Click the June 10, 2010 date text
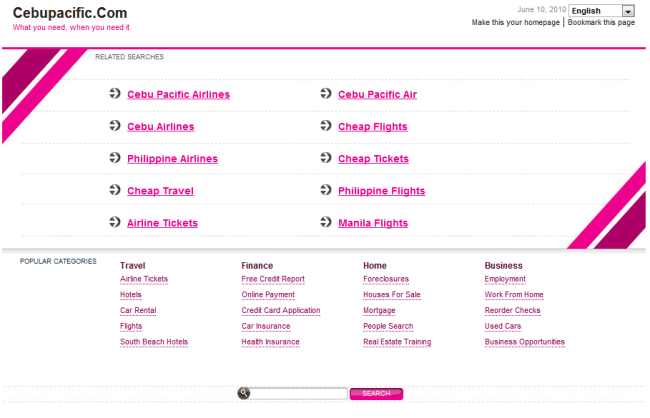This screenshot has height=418, width=650. coord(541,10)
